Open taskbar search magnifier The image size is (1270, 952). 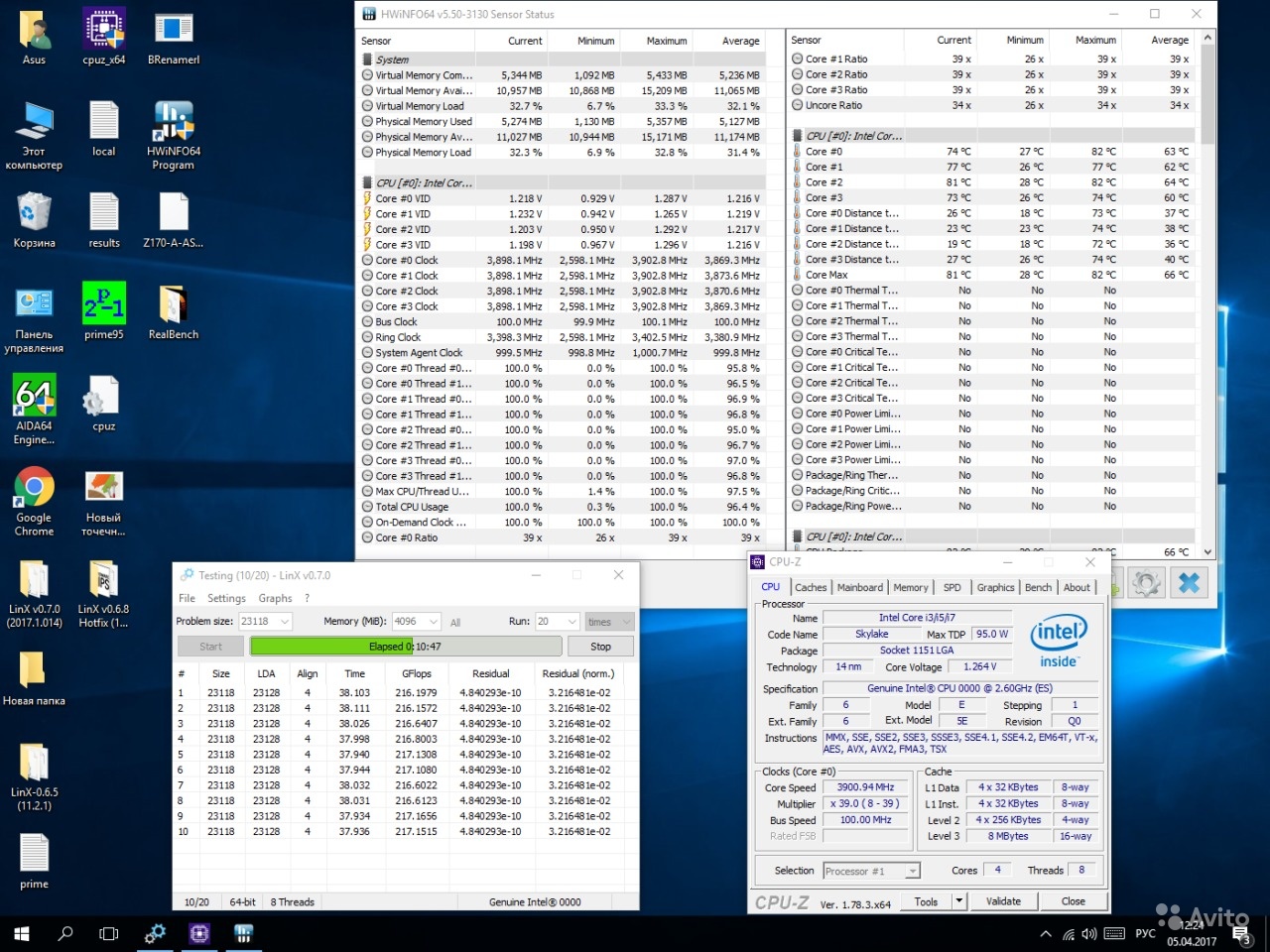tap(65, 933)
